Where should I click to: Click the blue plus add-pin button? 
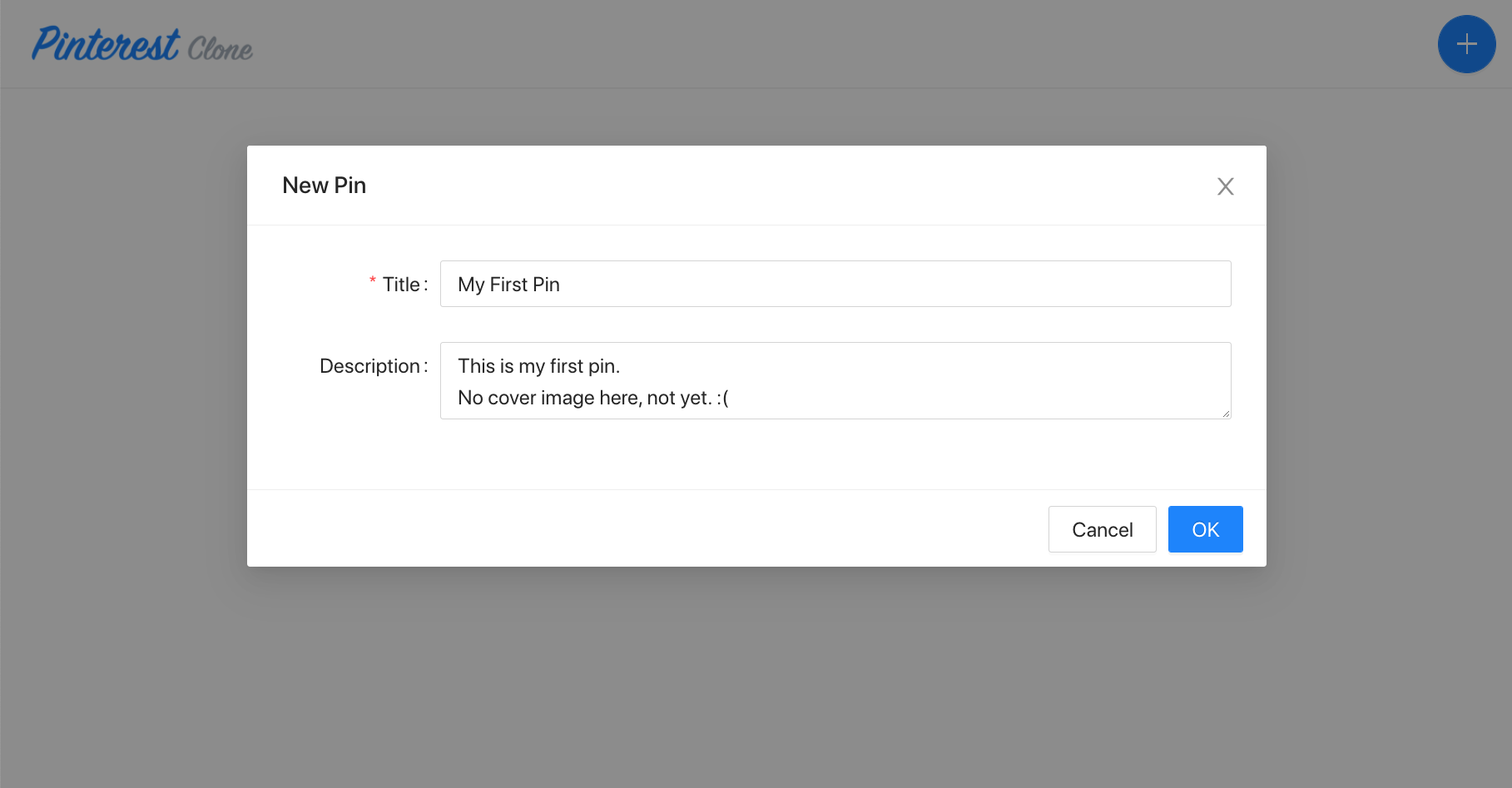tap(1466, 44)
